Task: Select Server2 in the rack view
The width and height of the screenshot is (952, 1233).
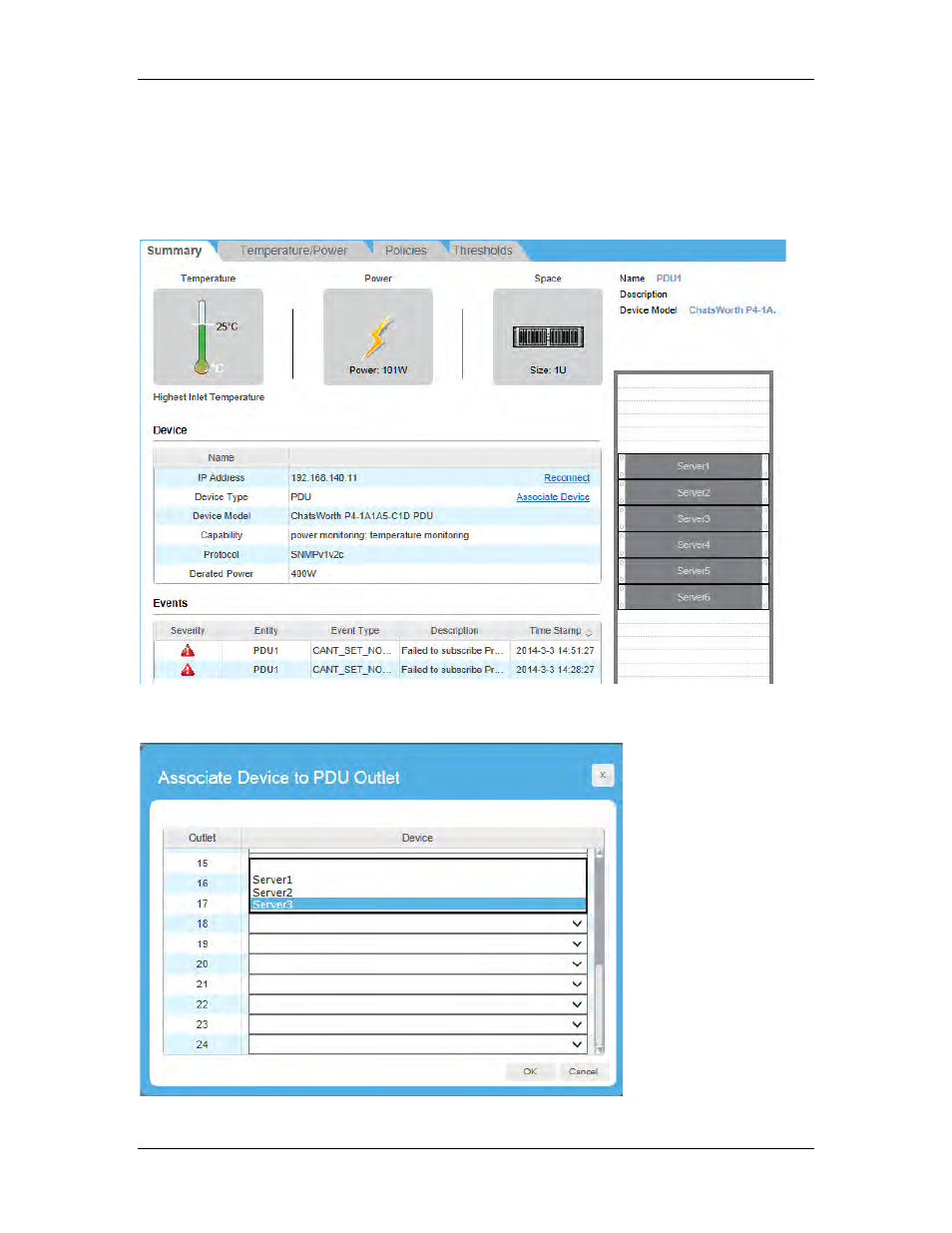Action: (x=694, y=492)
